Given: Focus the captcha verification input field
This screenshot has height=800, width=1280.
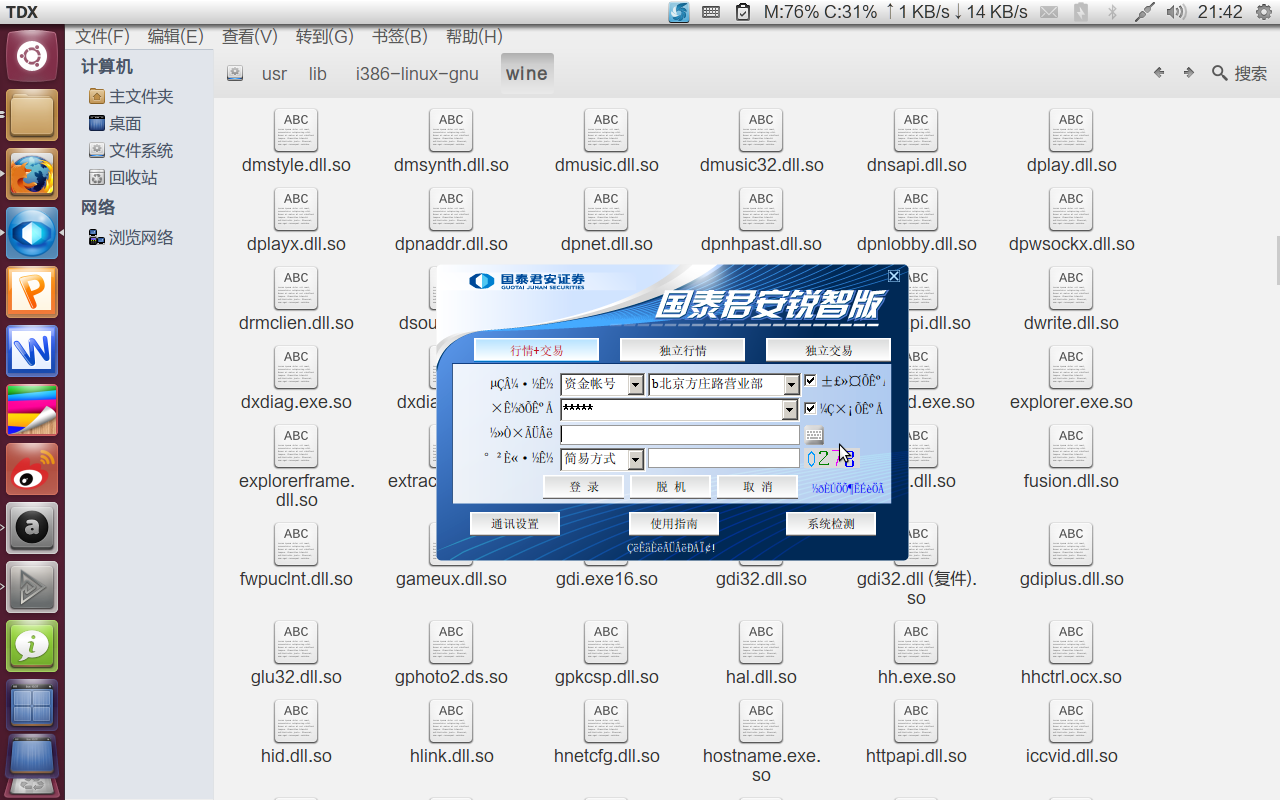Looking at the screenshot, I should [724, 459].
